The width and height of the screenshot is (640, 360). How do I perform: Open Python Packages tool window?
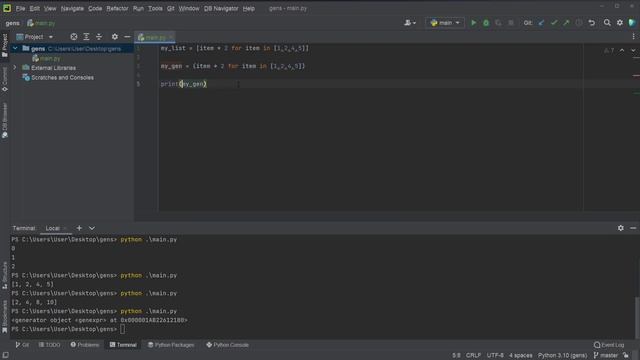tap(171, 345)
